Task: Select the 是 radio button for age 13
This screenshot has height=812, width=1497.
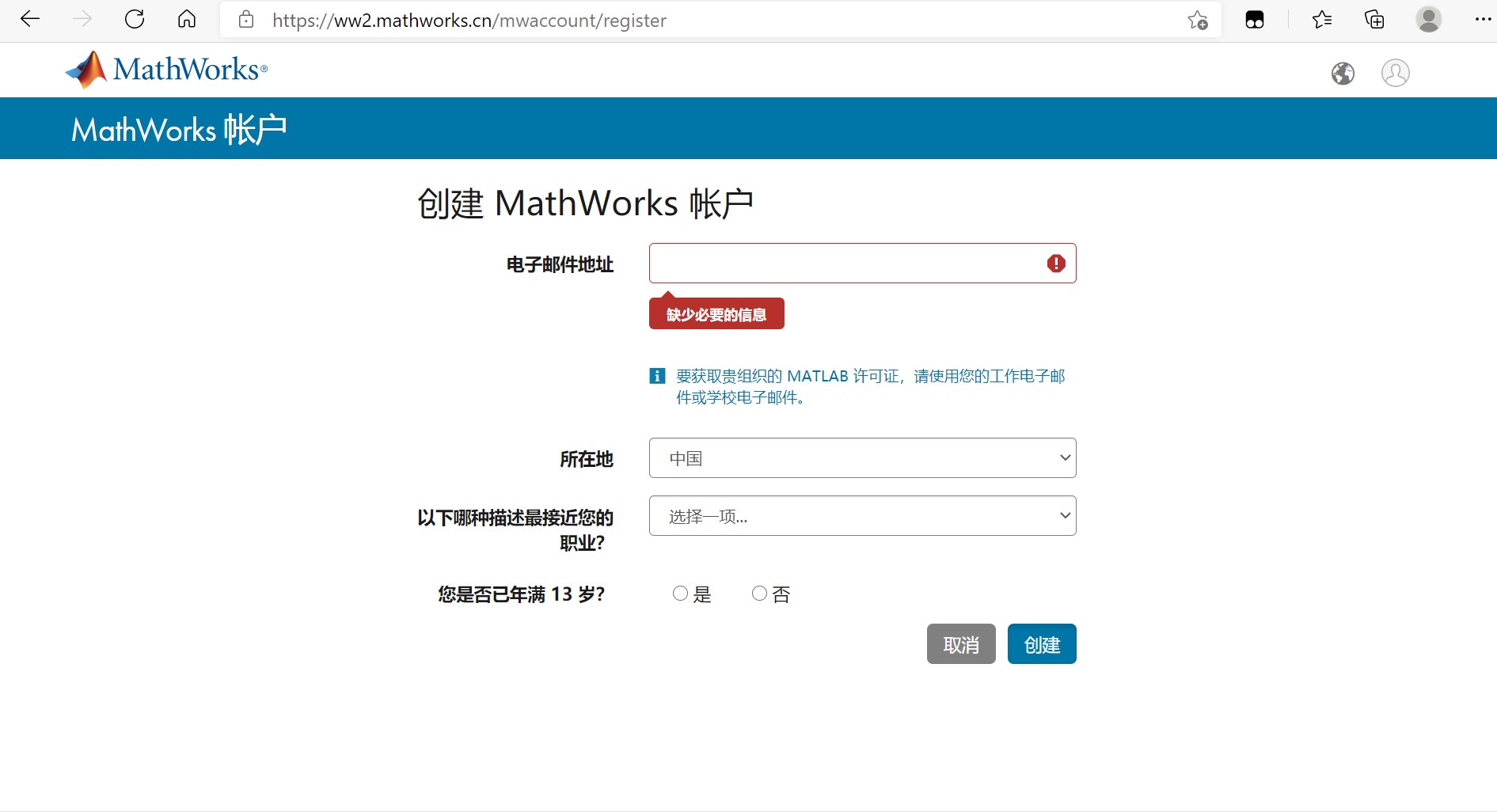Action: click(x=680, y=594)
